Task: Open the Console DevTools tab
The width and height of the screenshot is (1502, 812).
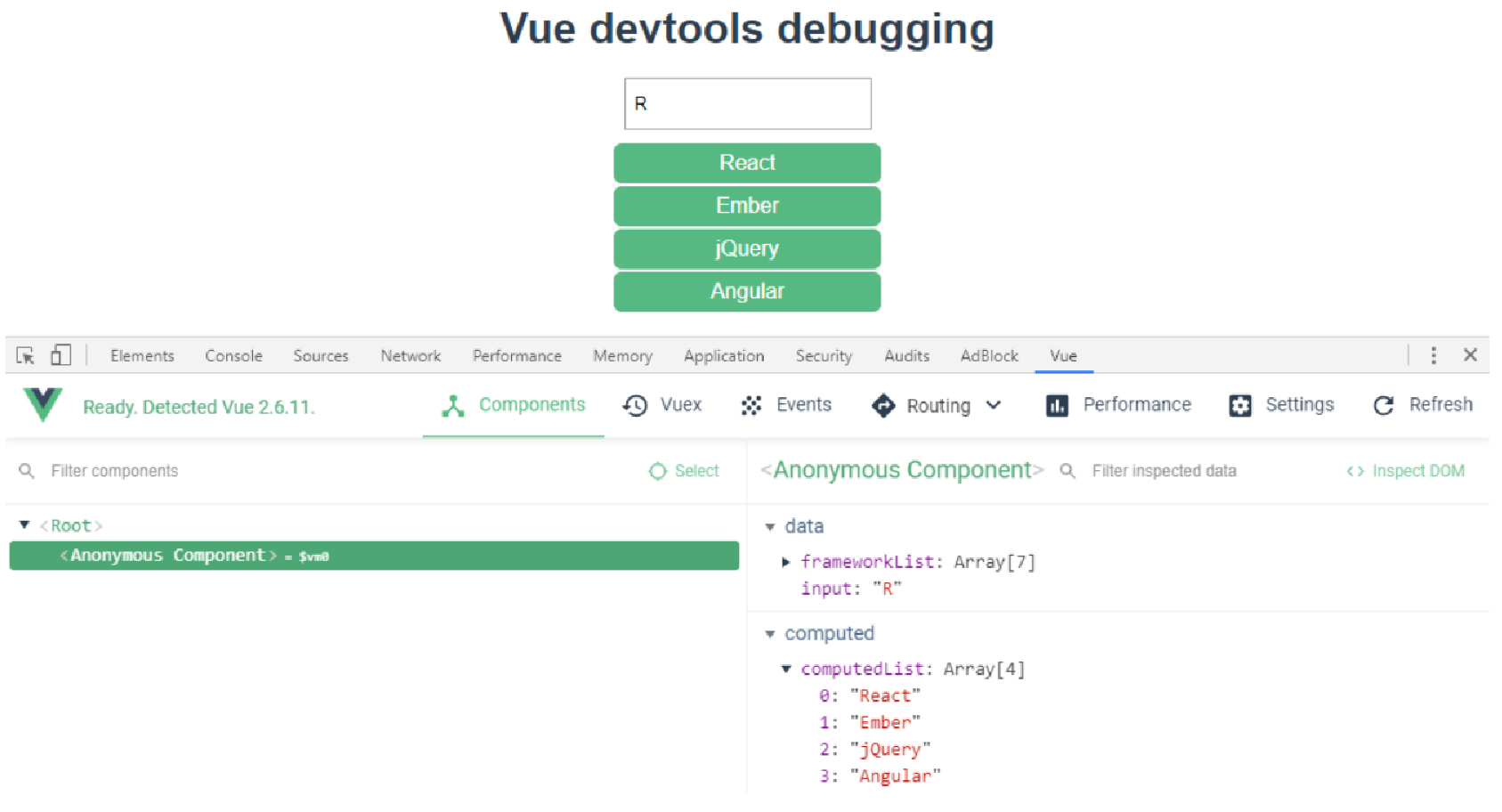Action: click(x=233, y=355)
